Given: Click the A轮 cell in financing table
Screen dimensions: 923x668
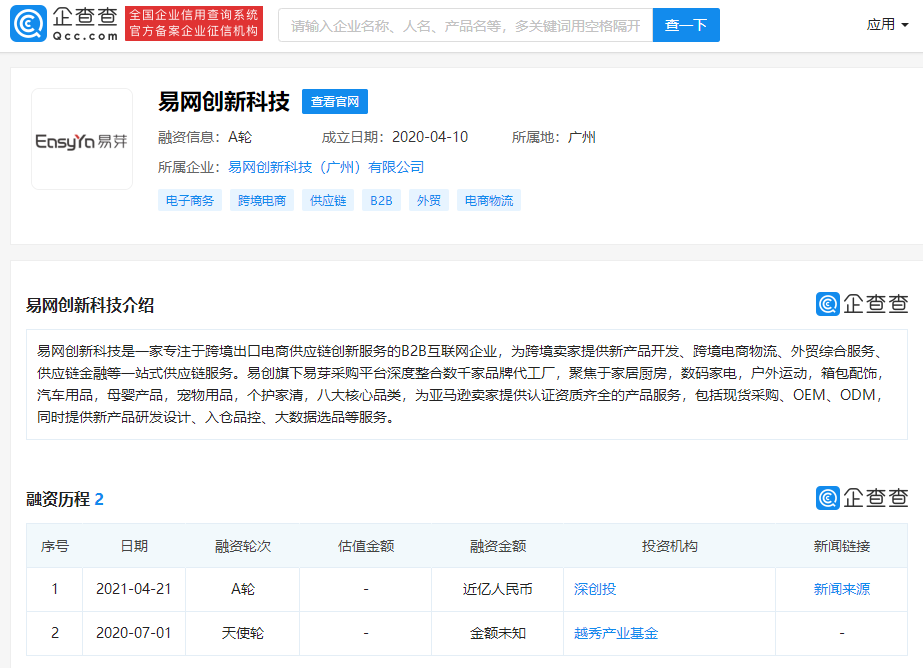Looking at the screenshot, I should (243, 589).
